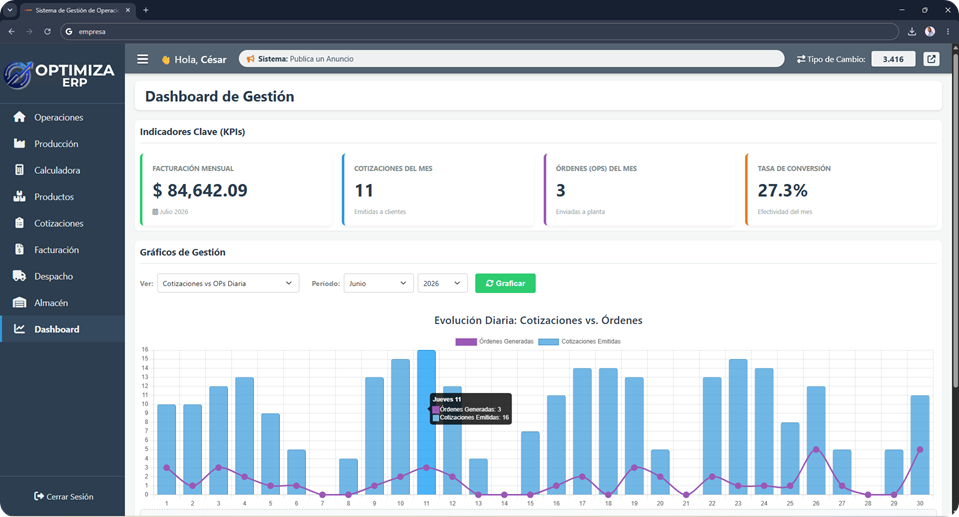
Task: Click the Sistema announcement bar
Action: click(511, 59)
